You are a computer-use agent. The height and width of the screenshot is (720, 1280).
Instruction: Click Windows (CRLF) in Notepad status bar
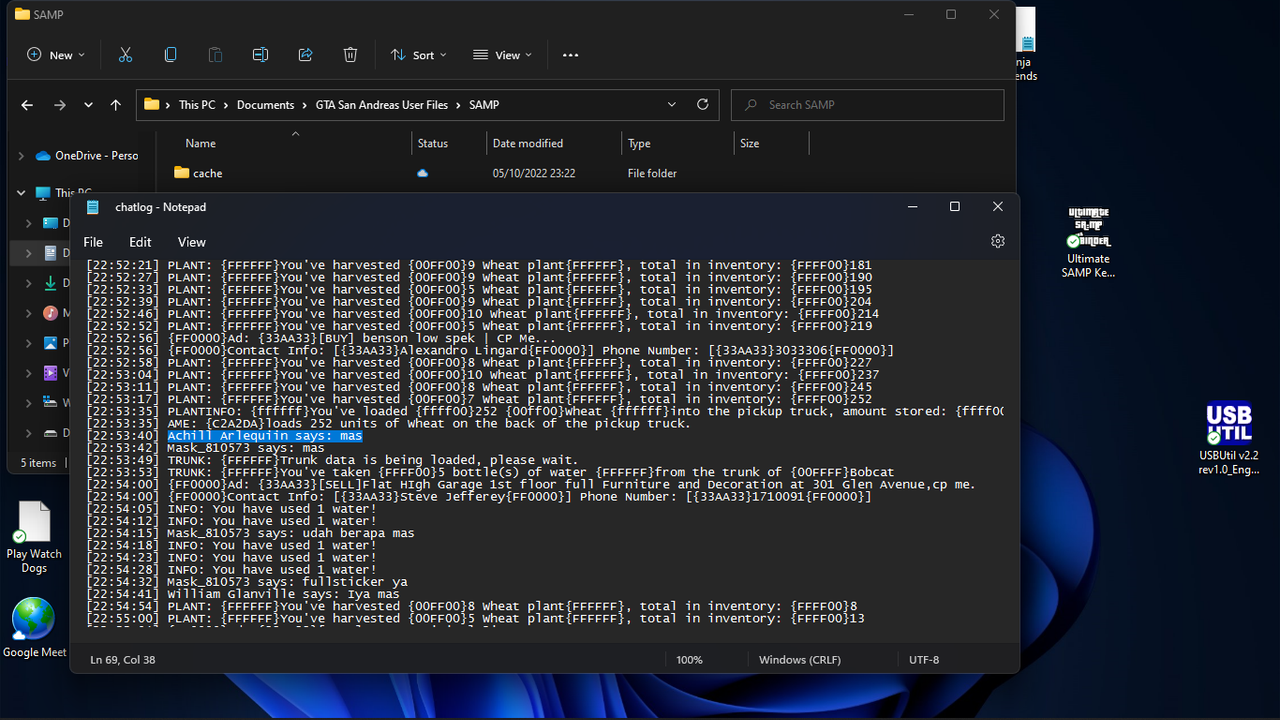point(800,660)
